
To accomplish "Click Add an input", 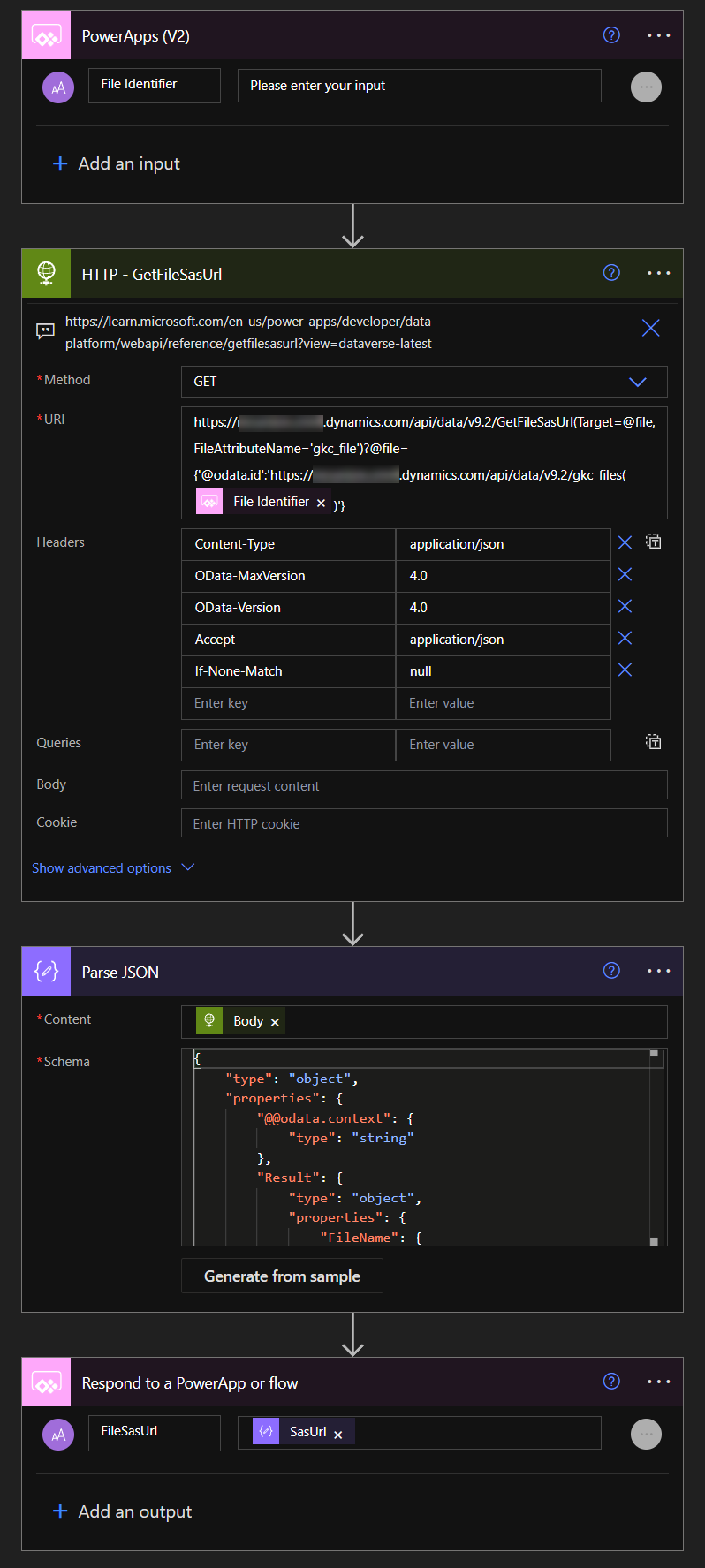I will (x=116, y=163).
